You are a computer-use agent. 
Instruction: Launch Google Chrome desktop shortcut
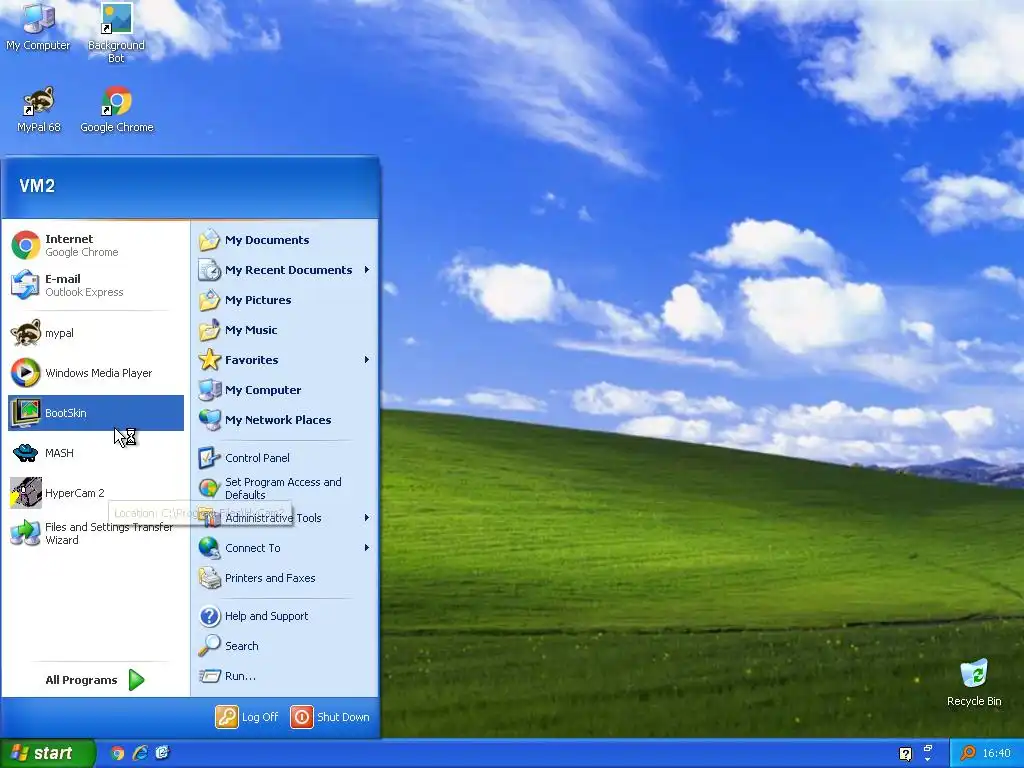(116, 110)
